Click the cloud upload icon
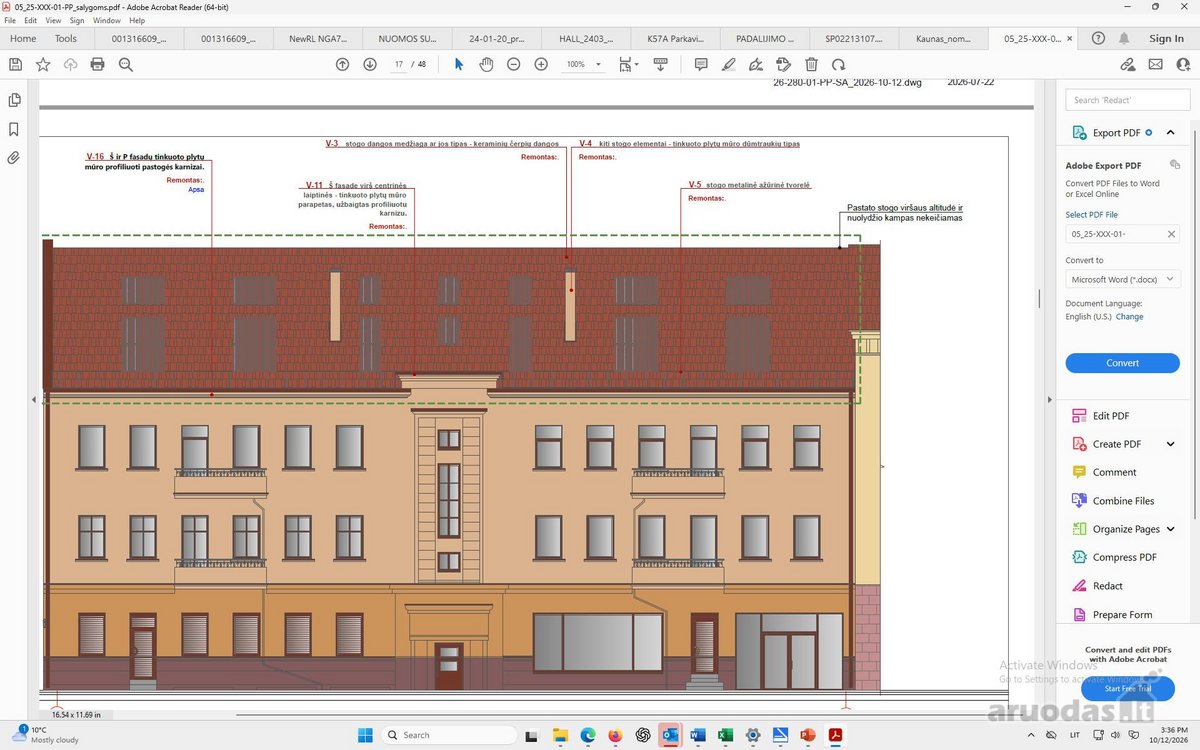Image resolution: width=1200 pixels, height=750 pixels. 70,64
